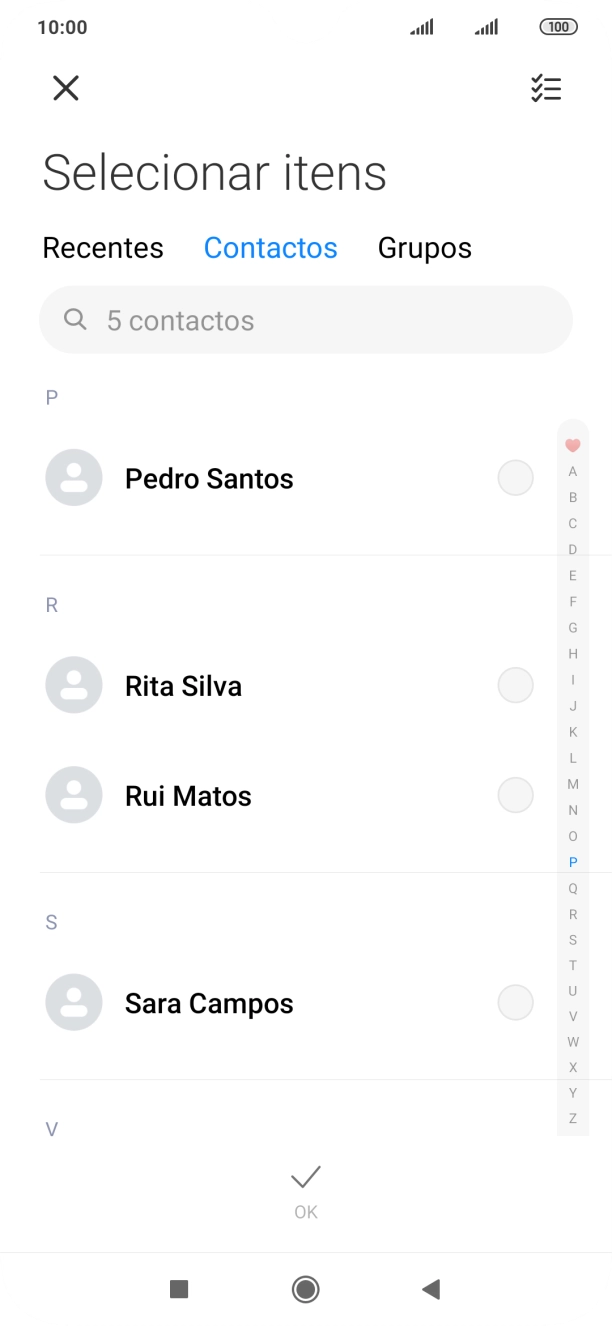
Task: Check the selection circle for Sara Campos
Action: (515, 1002)
